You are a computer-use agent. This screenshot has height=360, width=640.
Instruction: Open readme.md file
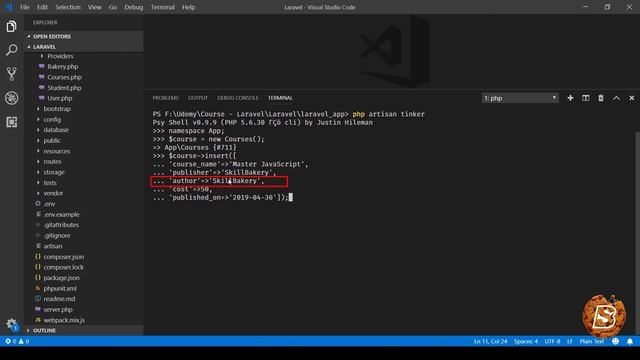pos(59,299)
